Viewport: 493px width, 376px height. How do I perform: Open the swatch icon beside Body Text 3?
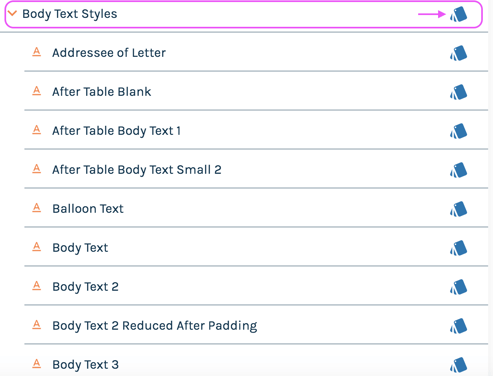click(x=459, y=365)
